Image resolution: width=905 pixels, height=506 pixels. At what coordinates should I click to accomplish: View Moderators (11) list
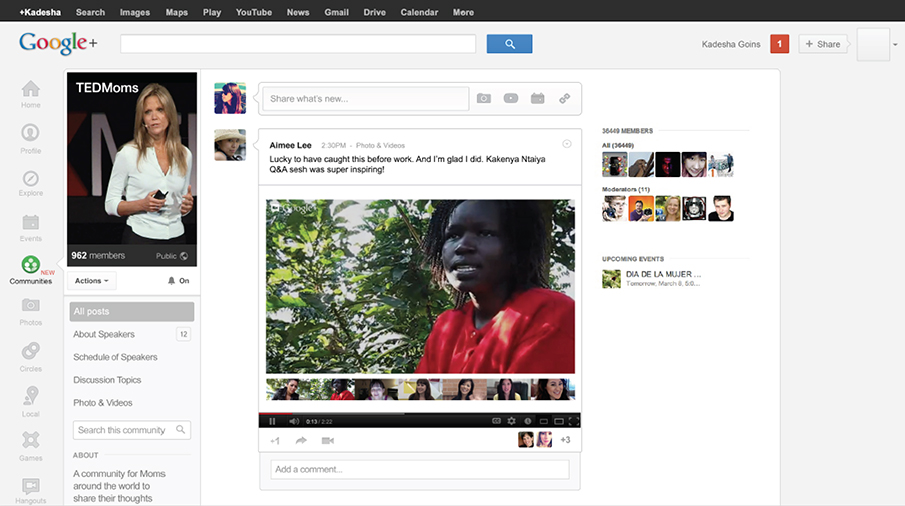pos(626,189)
